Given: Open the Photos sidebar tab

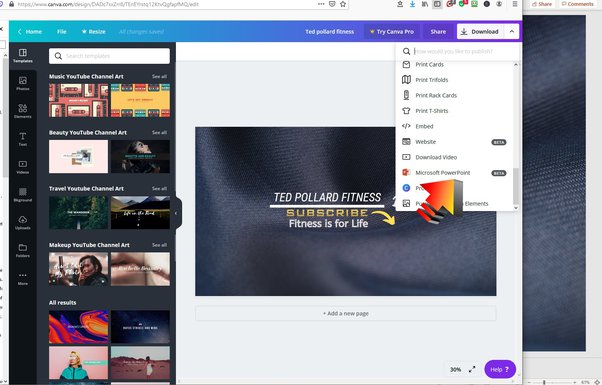Looking at the screenshot, I should coord(23,83).
